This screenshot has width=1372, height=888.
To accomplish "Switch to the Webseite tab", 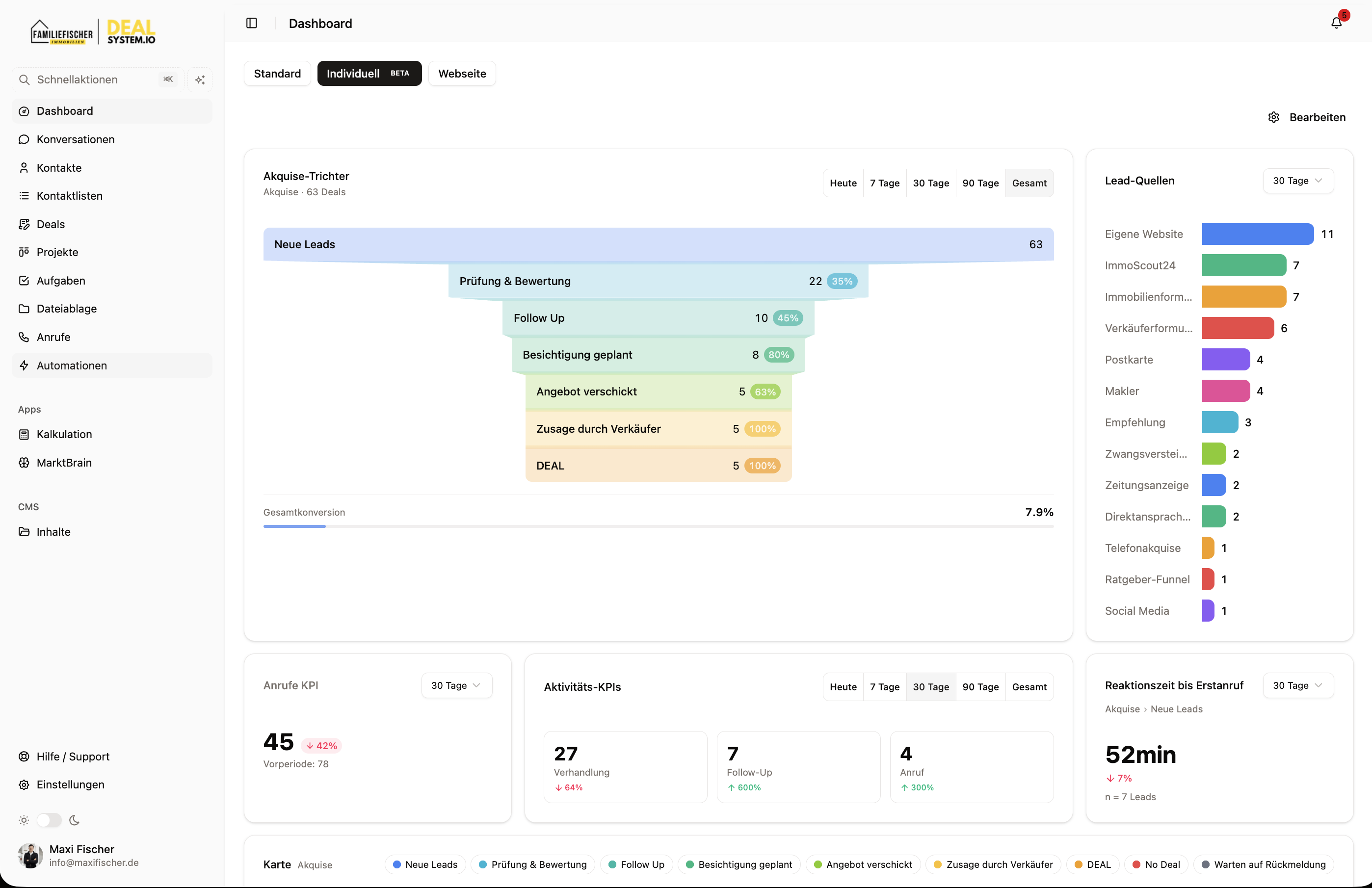I will 462,74.
